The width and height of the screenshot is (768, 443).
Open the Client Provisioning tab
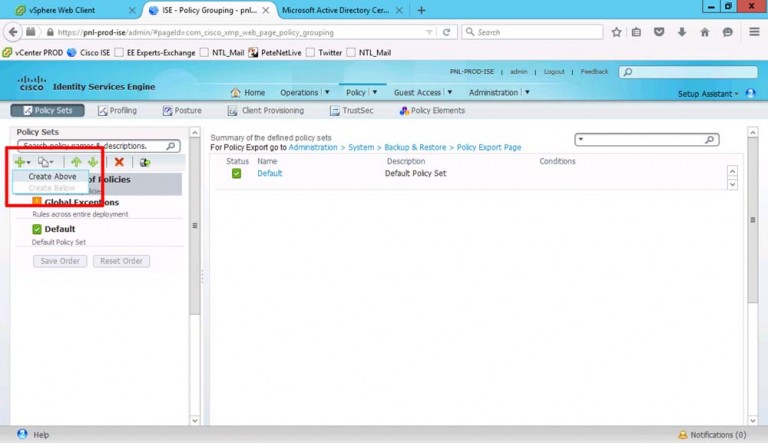(x=265, y=111)
